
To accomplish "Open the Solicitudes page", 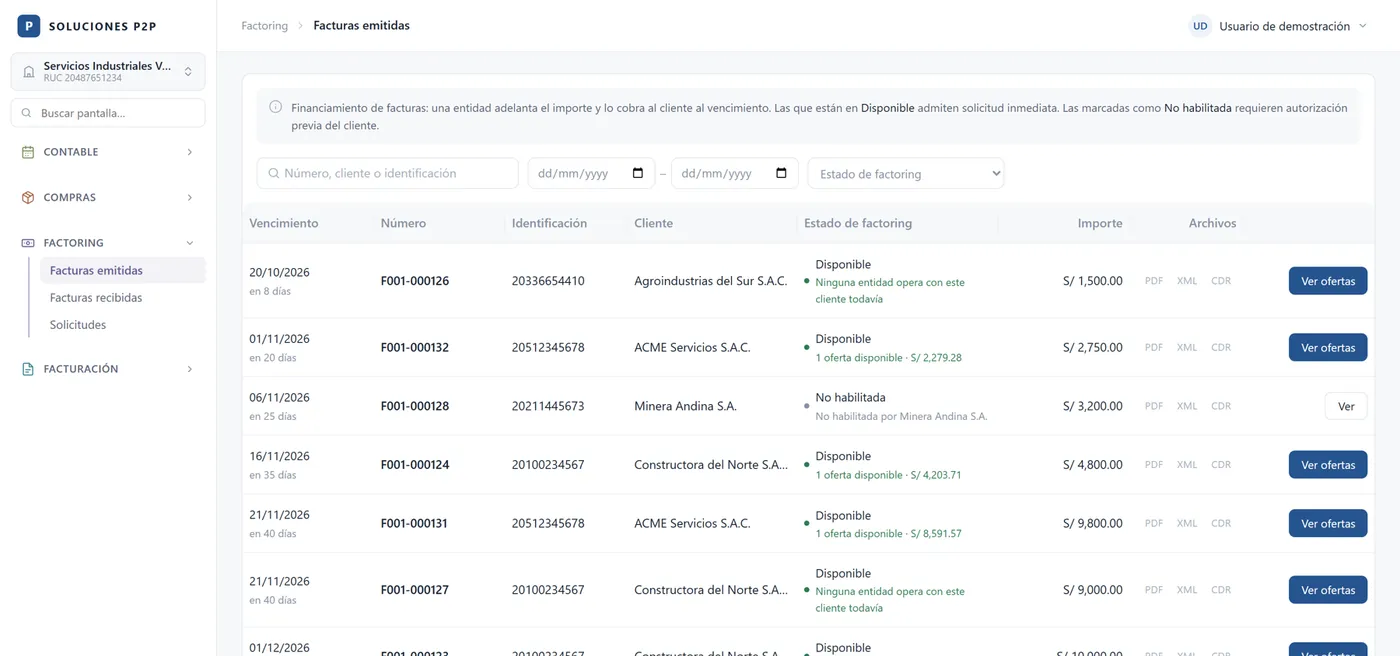I will [x=122, y=325].
